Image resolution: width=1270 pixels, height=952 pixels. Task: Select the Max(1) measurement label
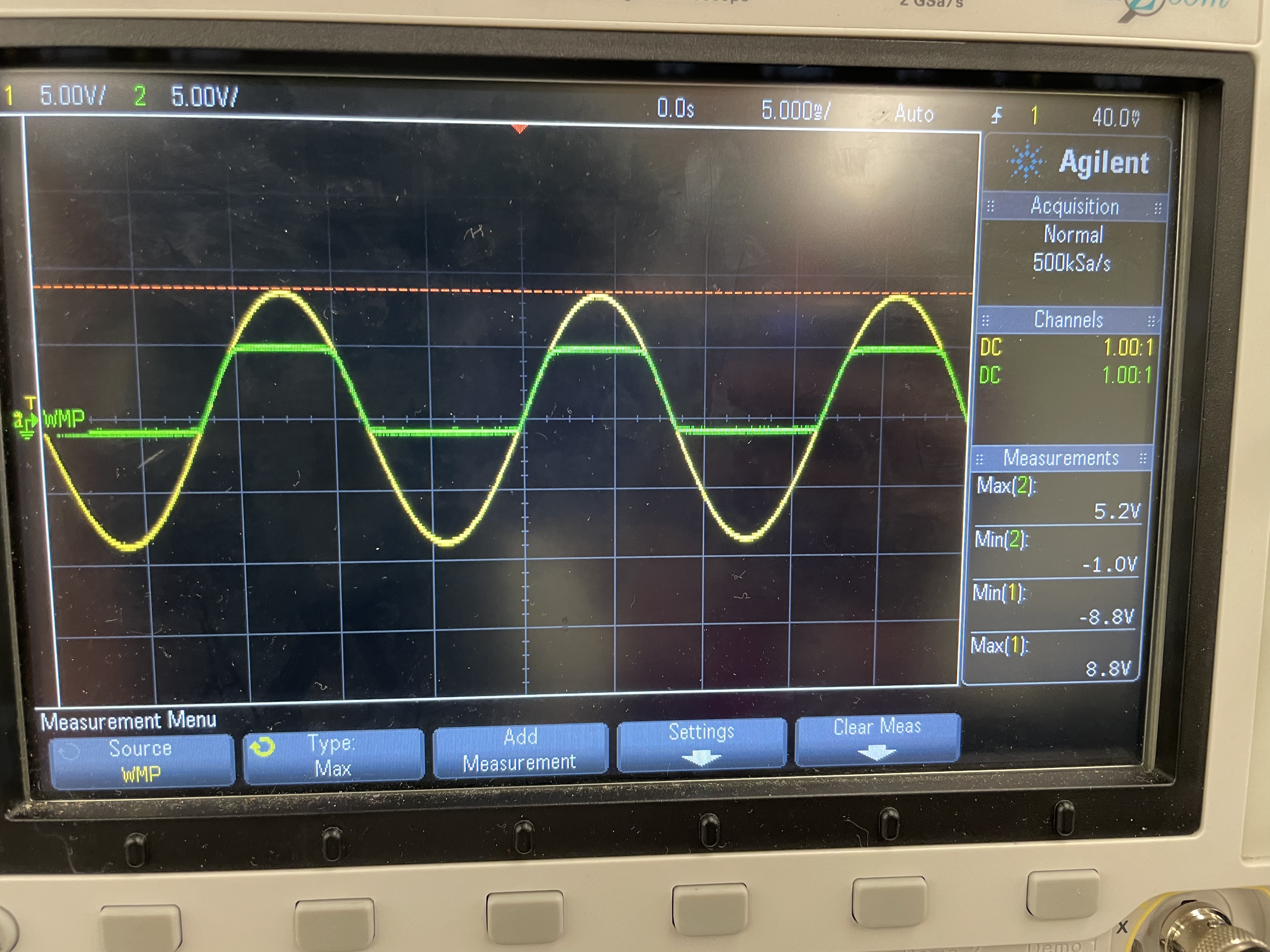999,646
